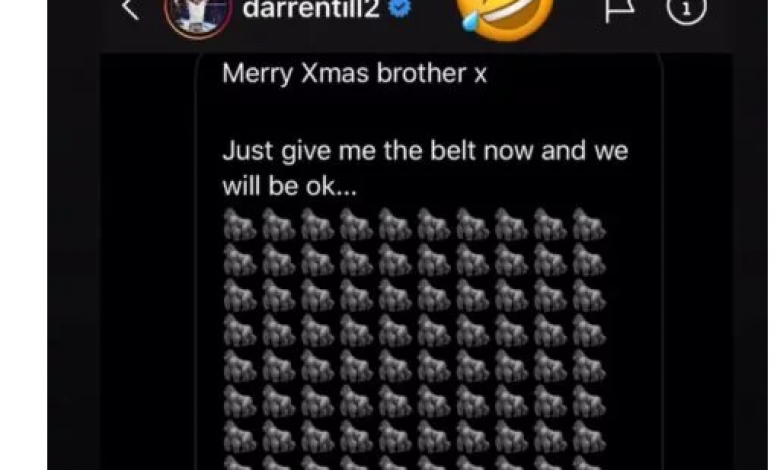The width and height of the screenshot is (780, 470).
Task: Click last gorilla emoji in fifth row
Action: coord(589,366)
